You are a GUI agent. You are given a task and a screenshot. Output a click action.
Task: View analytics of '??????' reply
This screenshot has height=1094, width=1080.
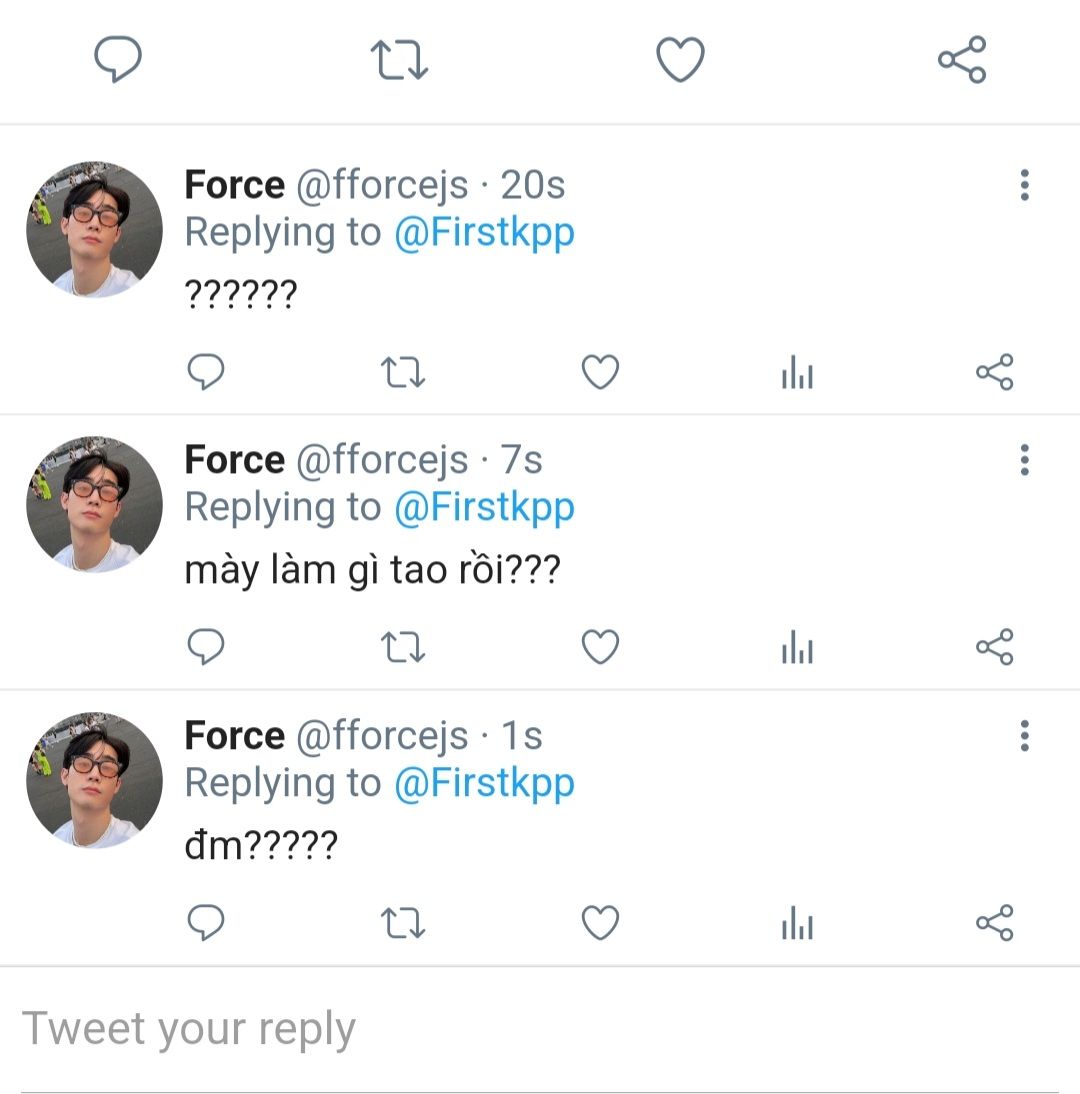tap(797, 372)
